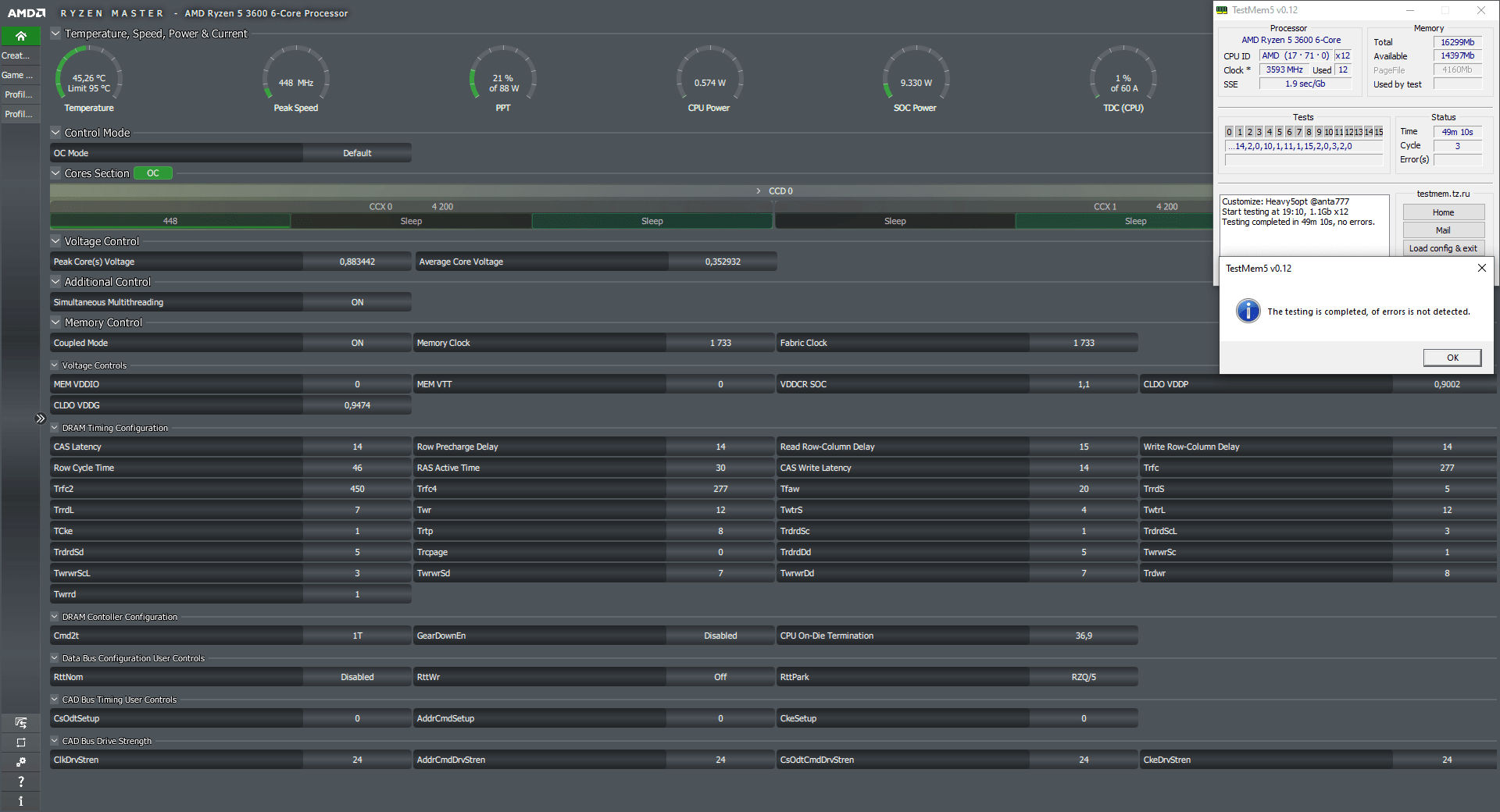Image resolution: width=1500 pixels, height=812 pixels.
Task: Collapse the Memory Control section
Action: tap(55, 322)
